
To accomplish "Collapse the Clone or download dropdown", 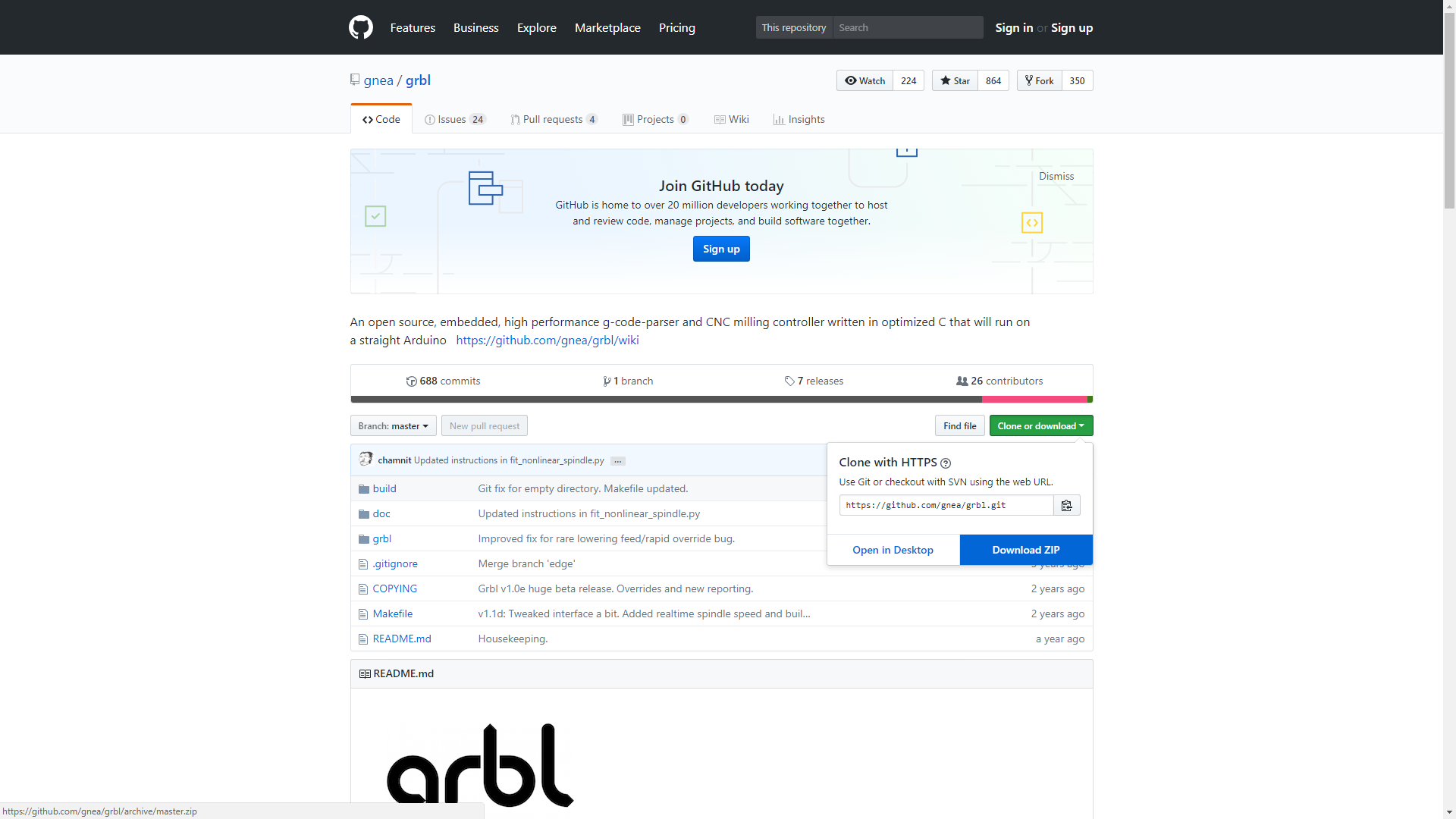I will point(1040,426).
